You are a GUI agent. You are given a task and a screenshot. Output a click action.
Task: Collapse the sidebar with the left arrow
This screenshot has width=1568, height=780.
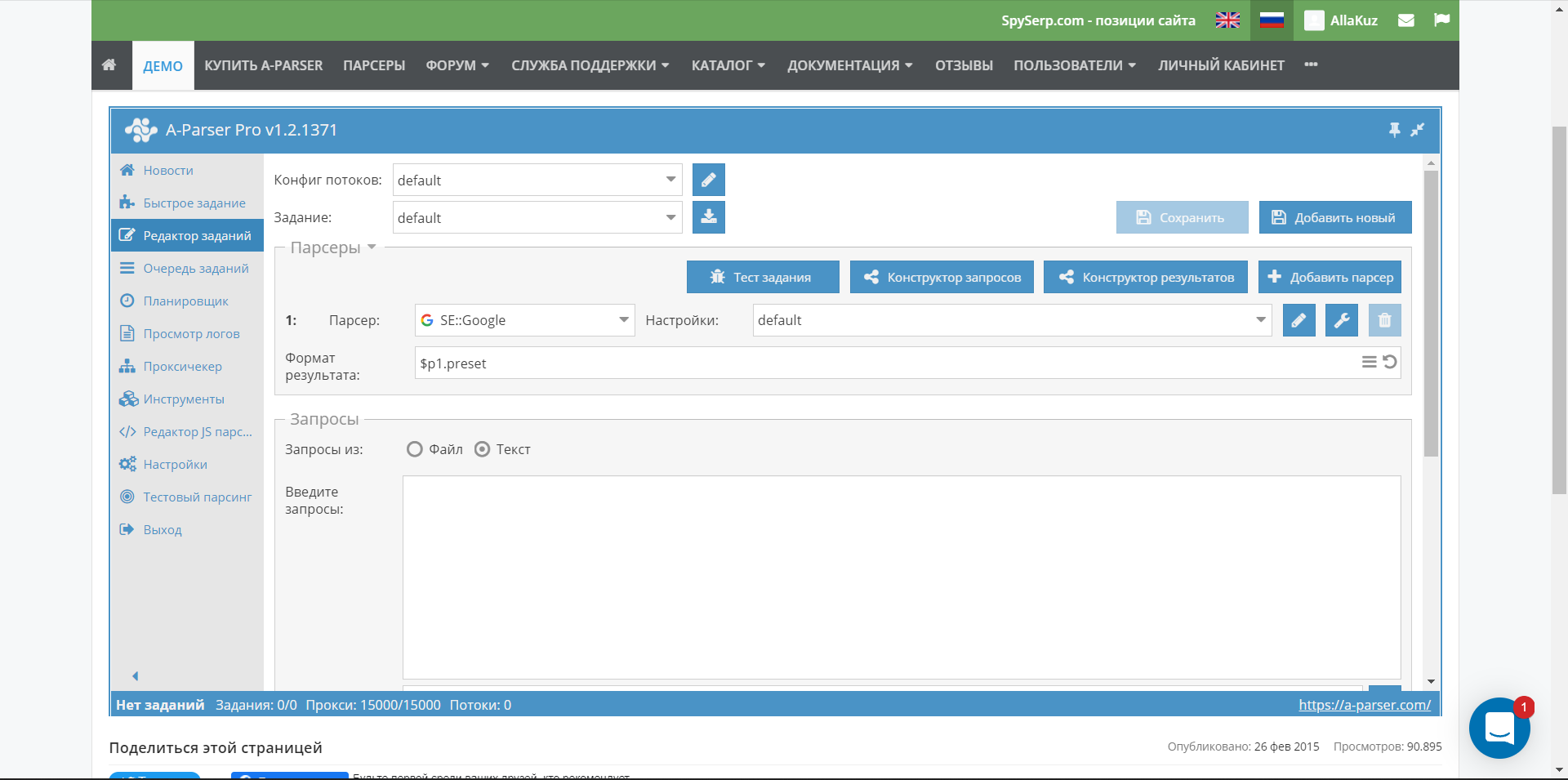point(136,676)
